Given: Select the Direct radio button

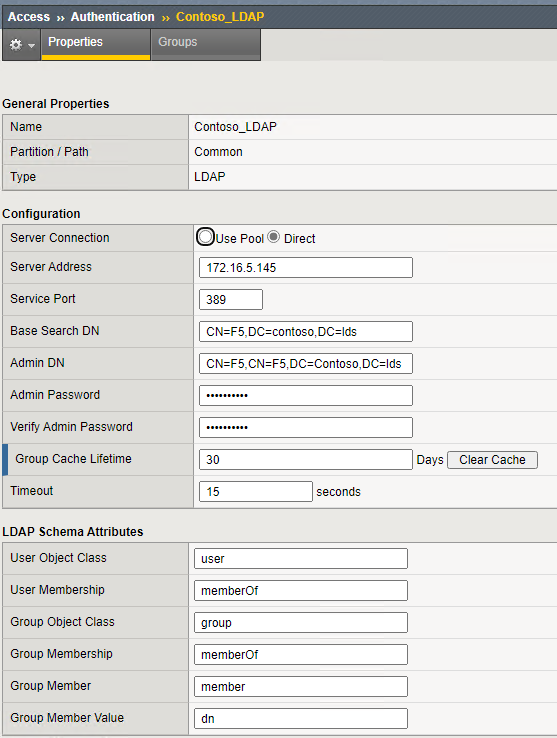Looking at the screenshot, I should [x=274, y=237].
